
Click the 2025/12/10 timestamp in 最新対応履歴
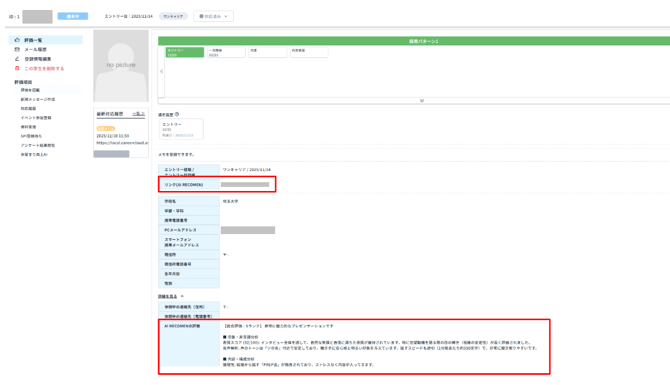click(112, 136)
